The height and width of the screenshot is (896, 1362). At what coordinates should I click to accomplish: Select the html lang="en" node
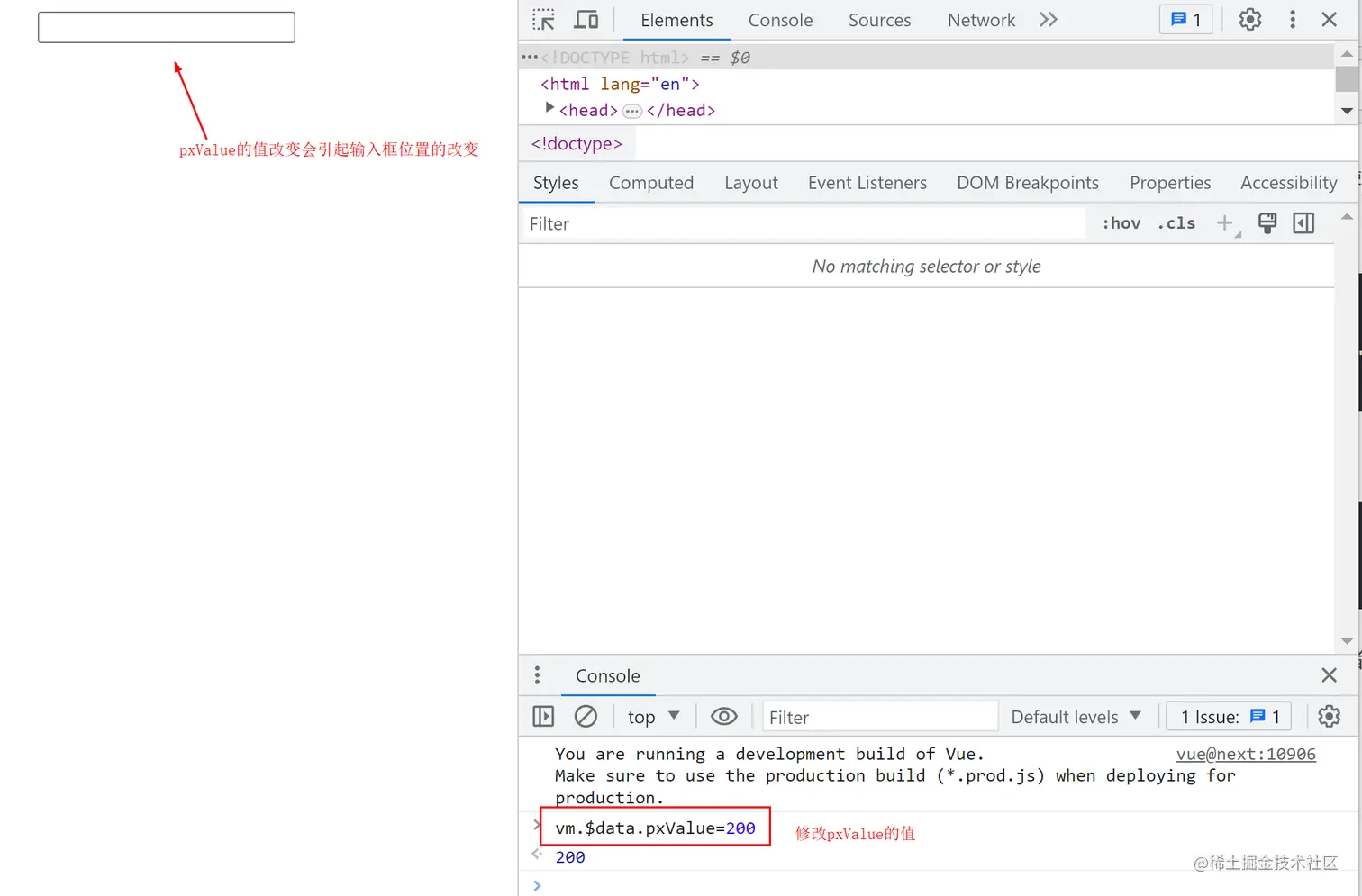[620, 84]
